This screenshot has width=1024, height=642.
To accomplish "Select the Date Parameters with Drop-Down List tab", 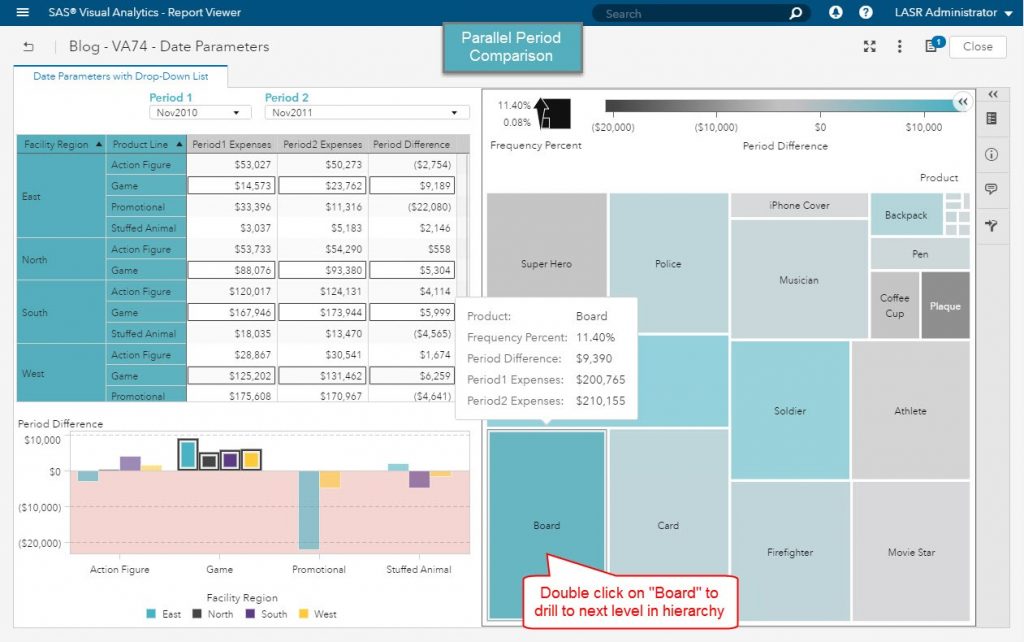I will tap(121, 76).
